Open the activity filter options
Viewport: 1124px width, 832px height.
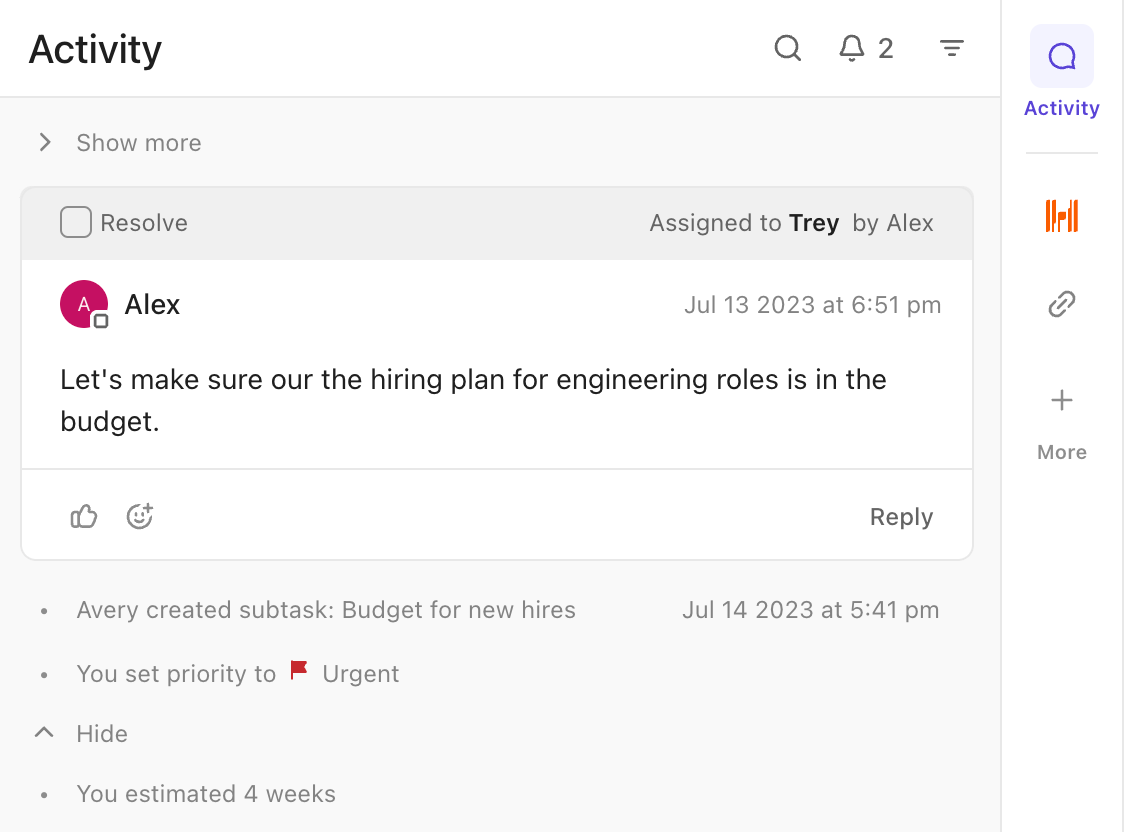click(x=952, y=48)
